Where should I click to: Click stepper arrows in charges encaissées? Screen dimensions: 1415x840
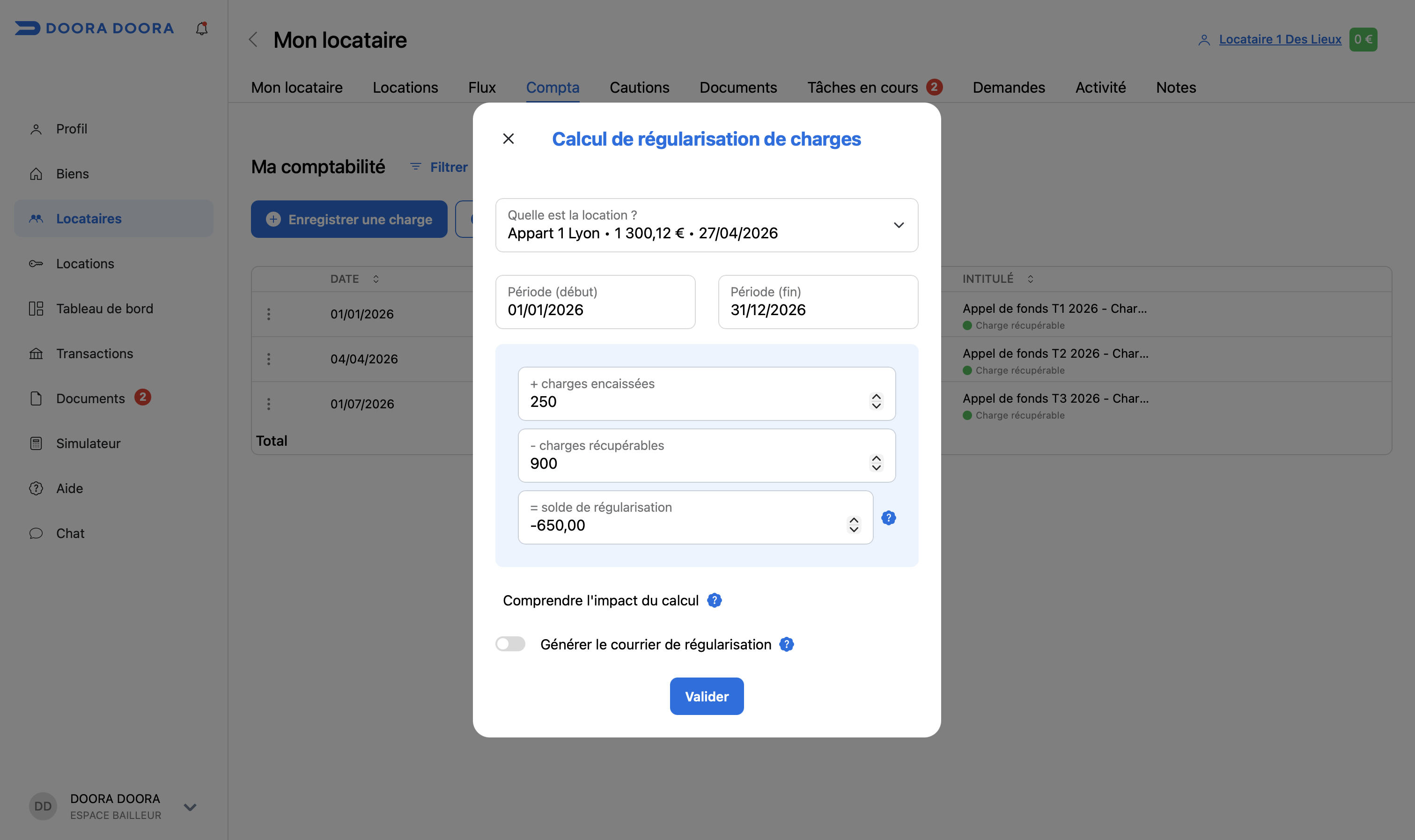point(876,401)
